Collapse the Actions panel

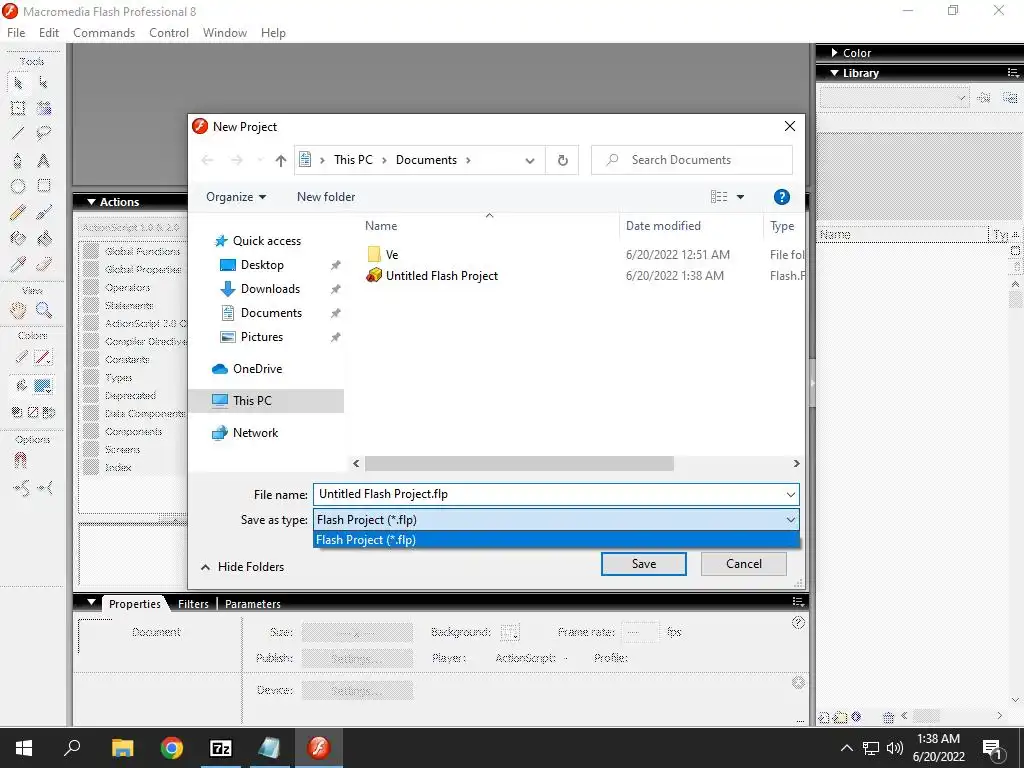tap(91, 202)
